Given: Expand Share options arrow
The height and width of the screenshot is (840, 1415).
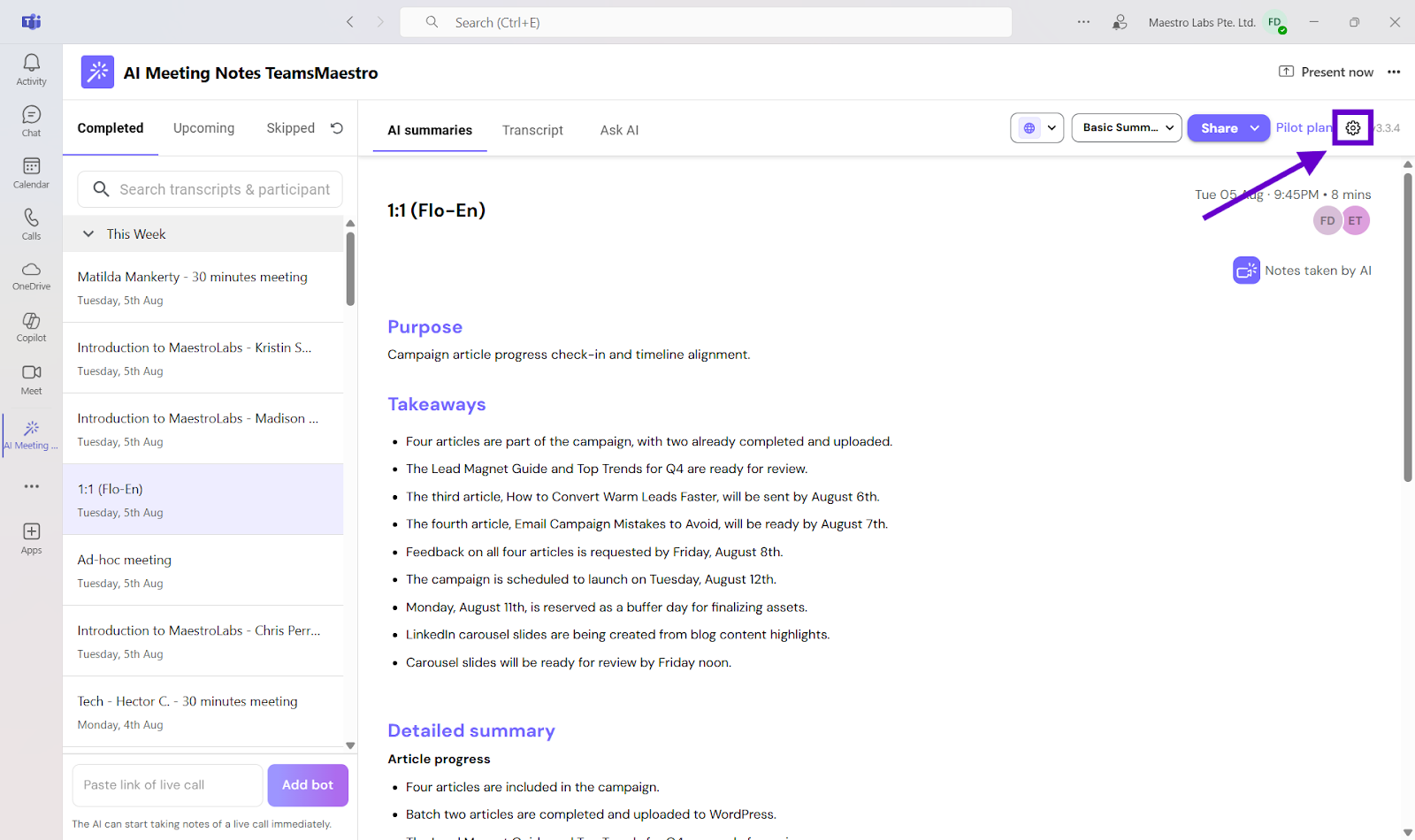Looking at the screenshot, I should [x=1255, y=128].
